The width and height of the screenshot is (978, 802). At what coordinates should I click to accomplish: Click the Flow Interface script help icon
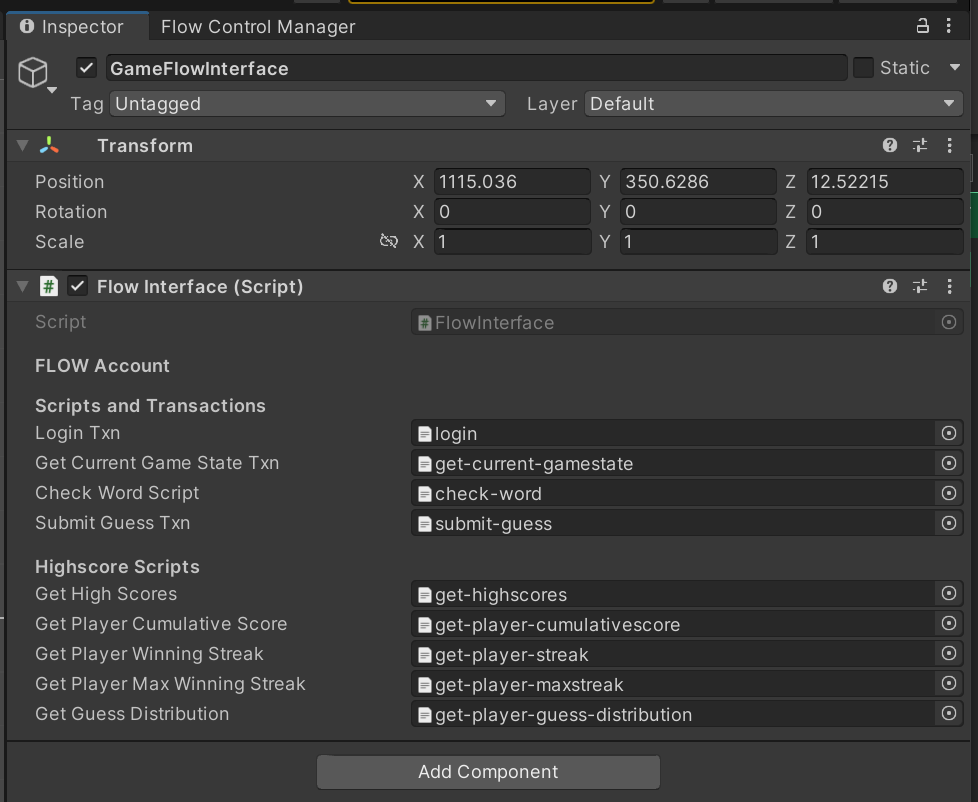pyautogui.click(x=889, y=286)
